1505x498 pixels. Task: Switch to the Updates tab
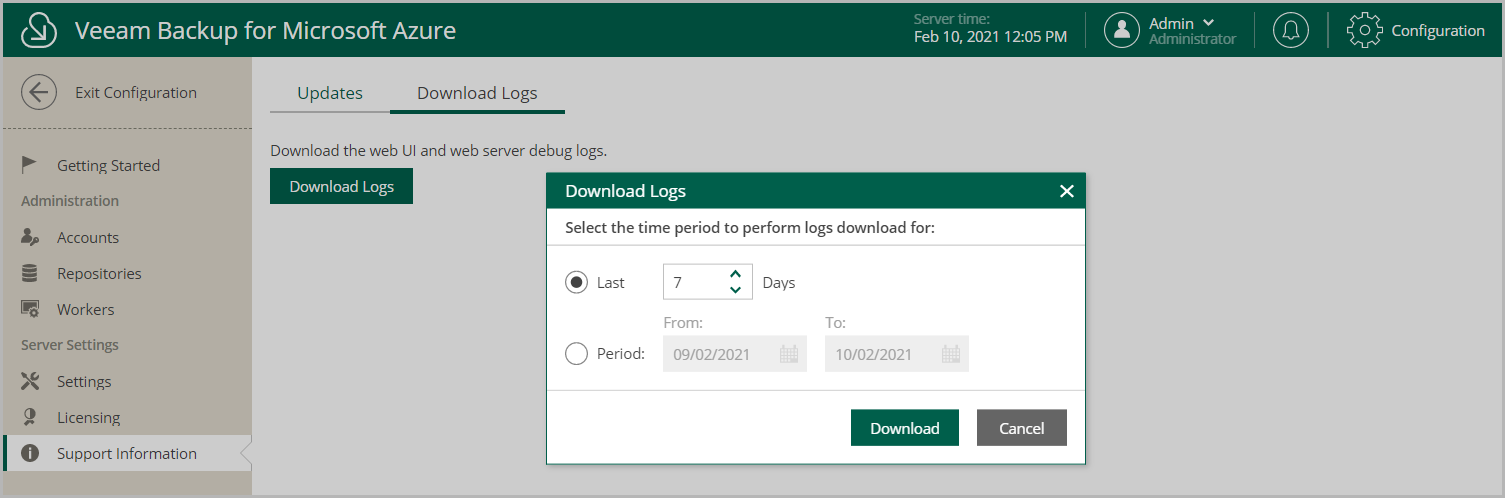click(x=330, y=93)
